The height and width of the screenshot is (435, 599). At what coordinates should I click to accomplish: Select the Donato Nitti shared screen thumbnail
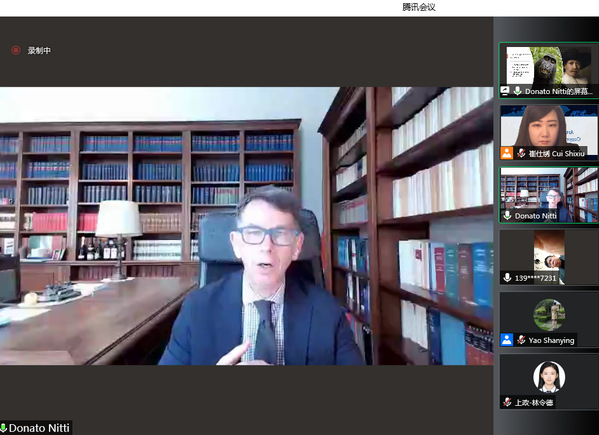point(549,71)
